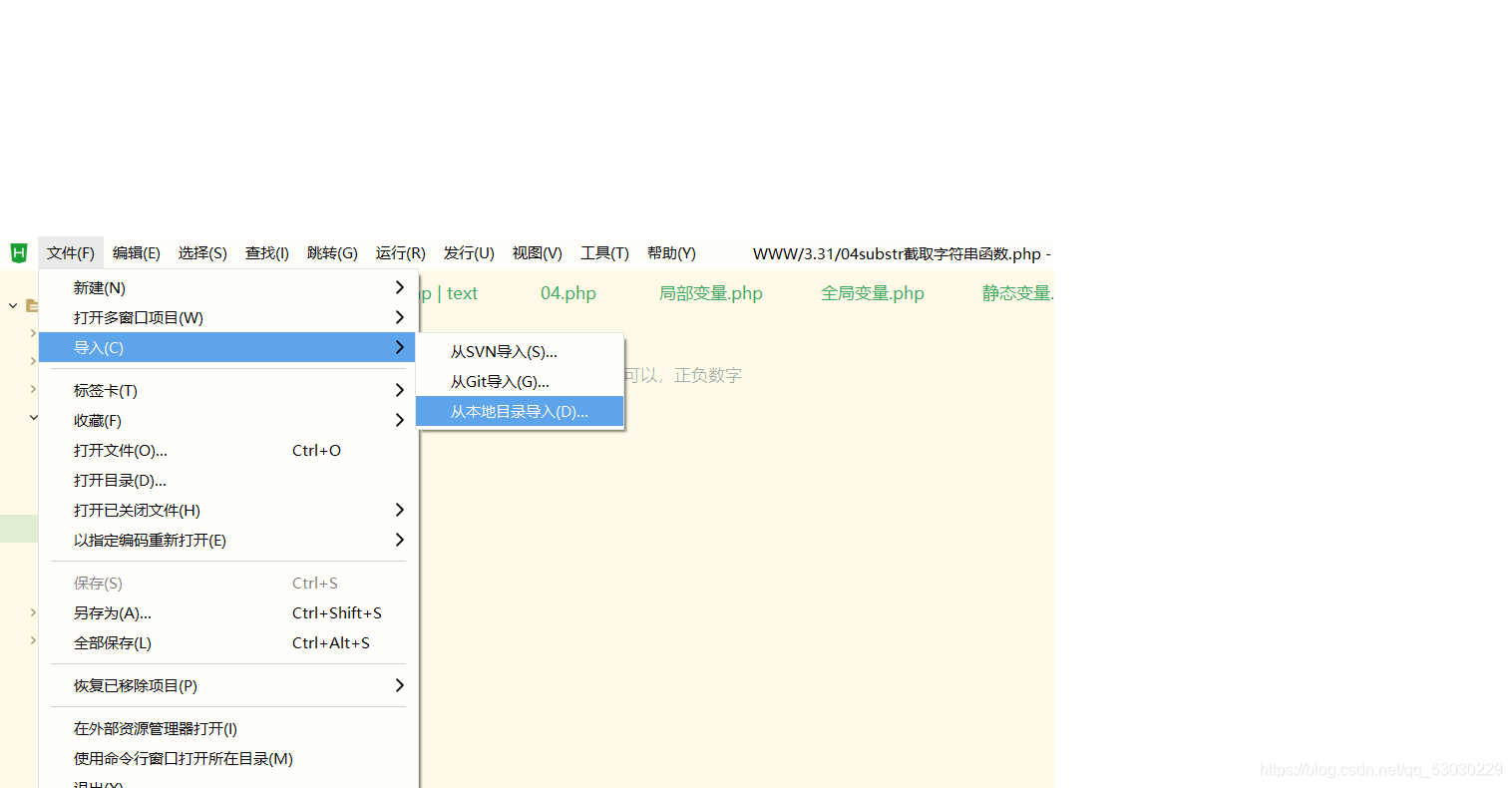Select 从本地目录导入(D) in the submenu
The width and height of the screenshot is (1512, 788).
click(519, 411)
